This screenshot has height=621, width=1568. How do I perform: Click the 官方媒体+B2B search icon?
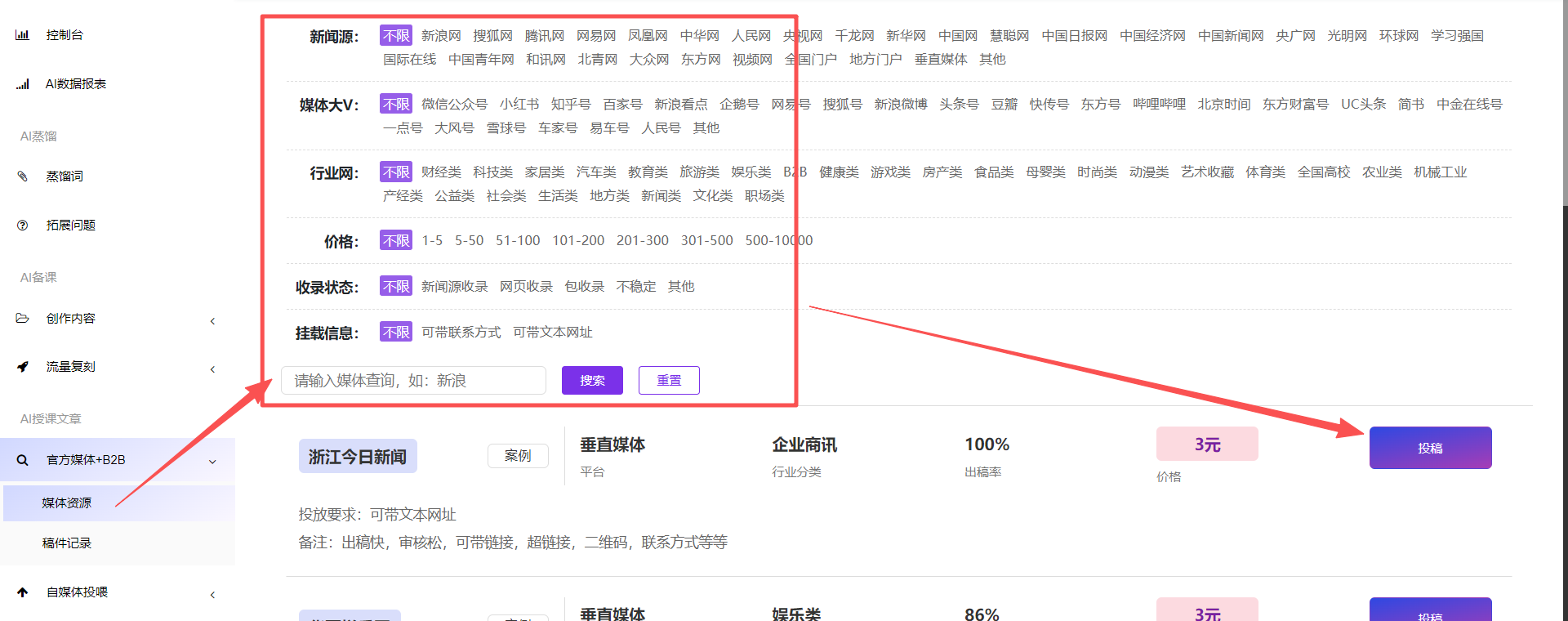(23, 460)
